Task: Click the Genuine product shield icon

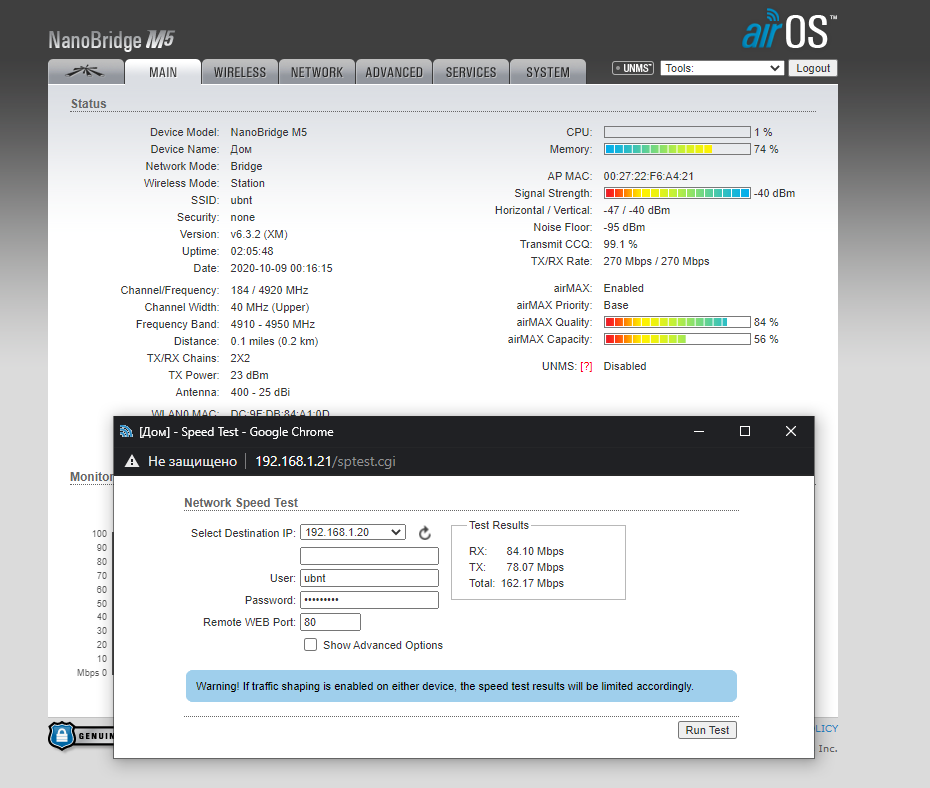Action: point(62,735)
